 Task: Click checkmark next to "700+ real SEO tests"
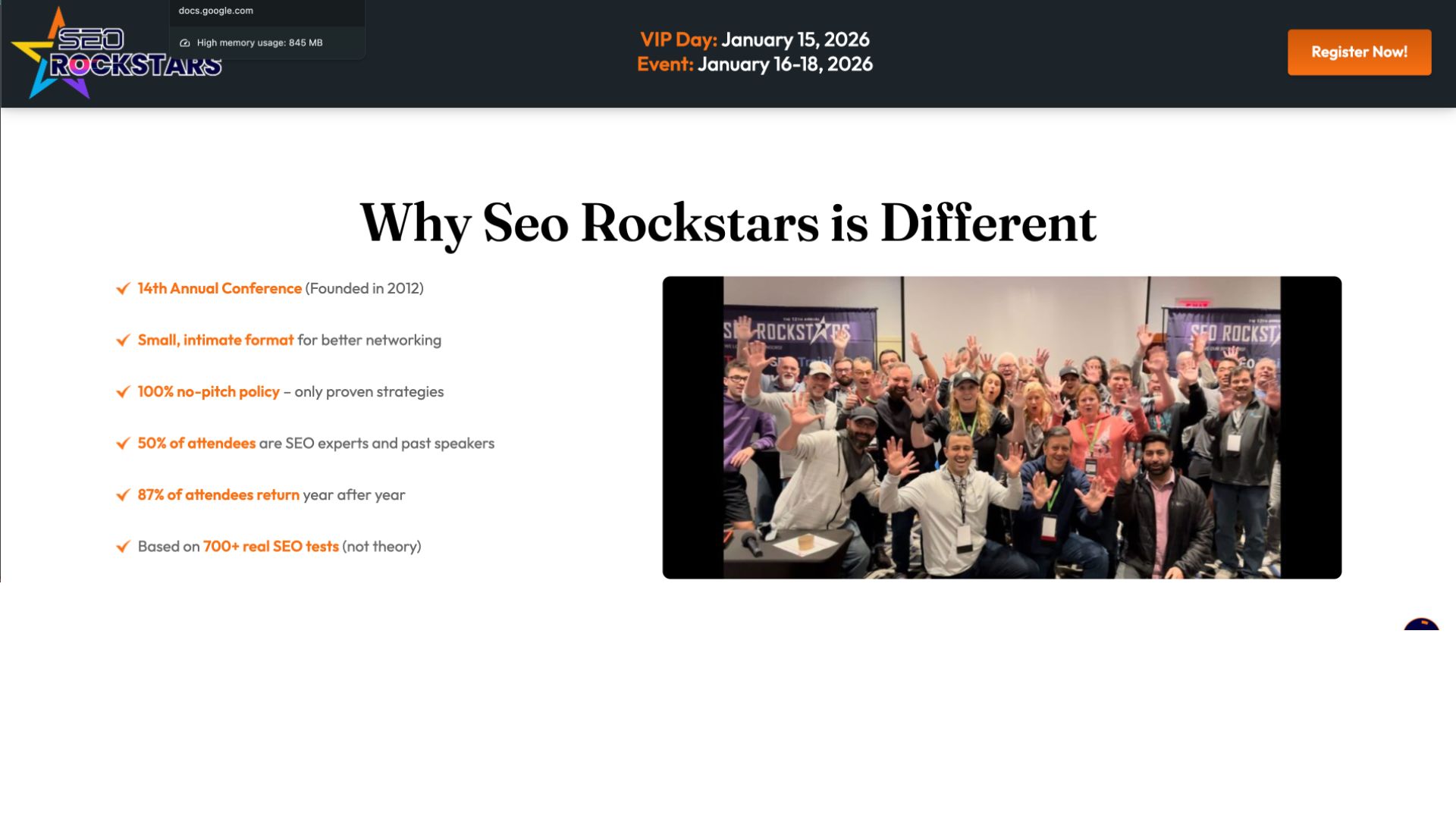coord(123,547)
